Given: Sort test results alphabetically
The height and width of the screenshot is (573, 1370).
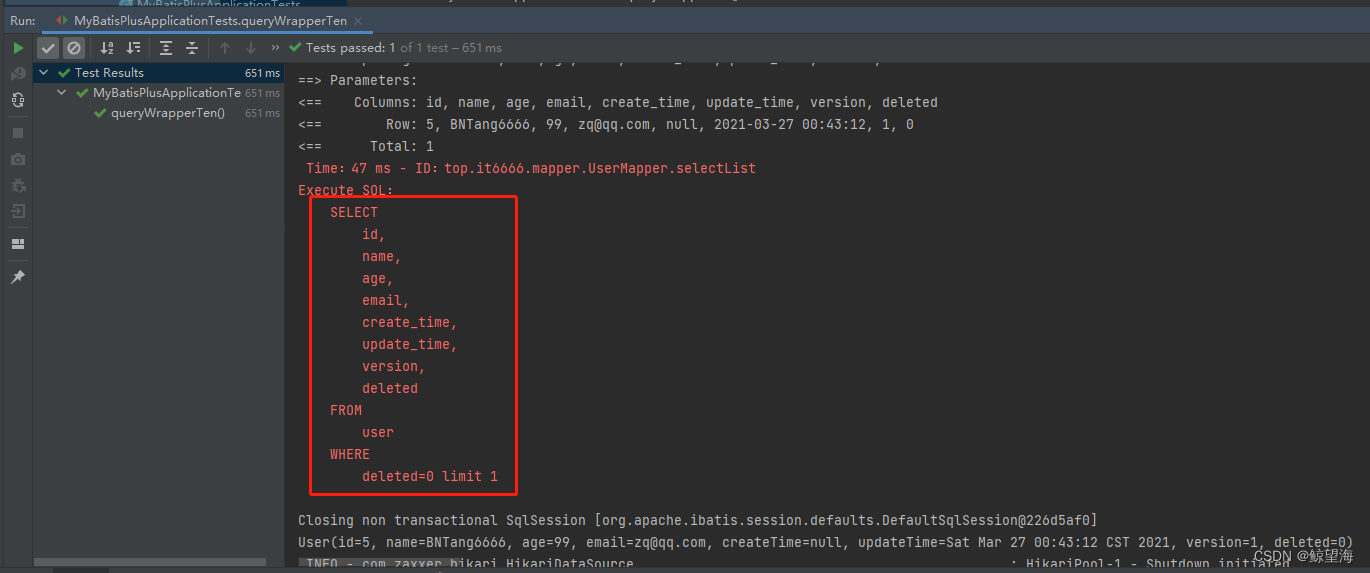Looking at the screenshot, I should (x=107, y=47).
